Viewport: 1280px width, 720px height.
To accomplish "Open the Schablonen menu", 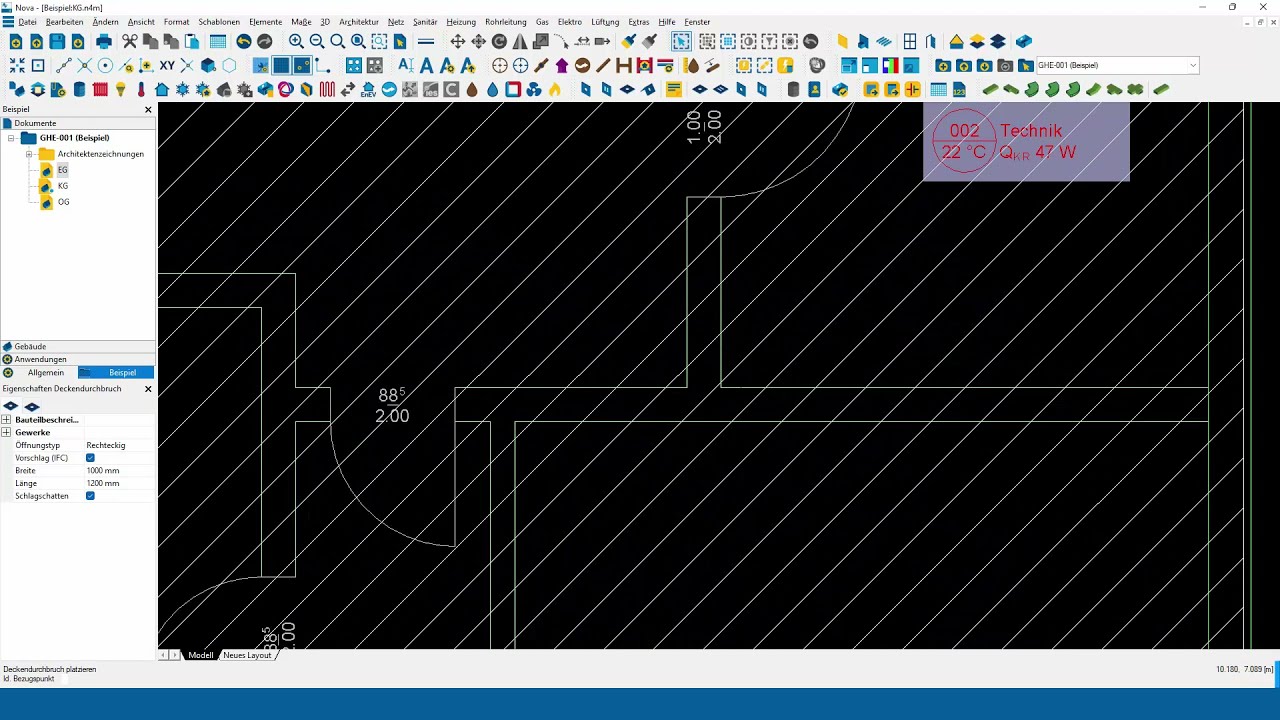I will point(219,22).
